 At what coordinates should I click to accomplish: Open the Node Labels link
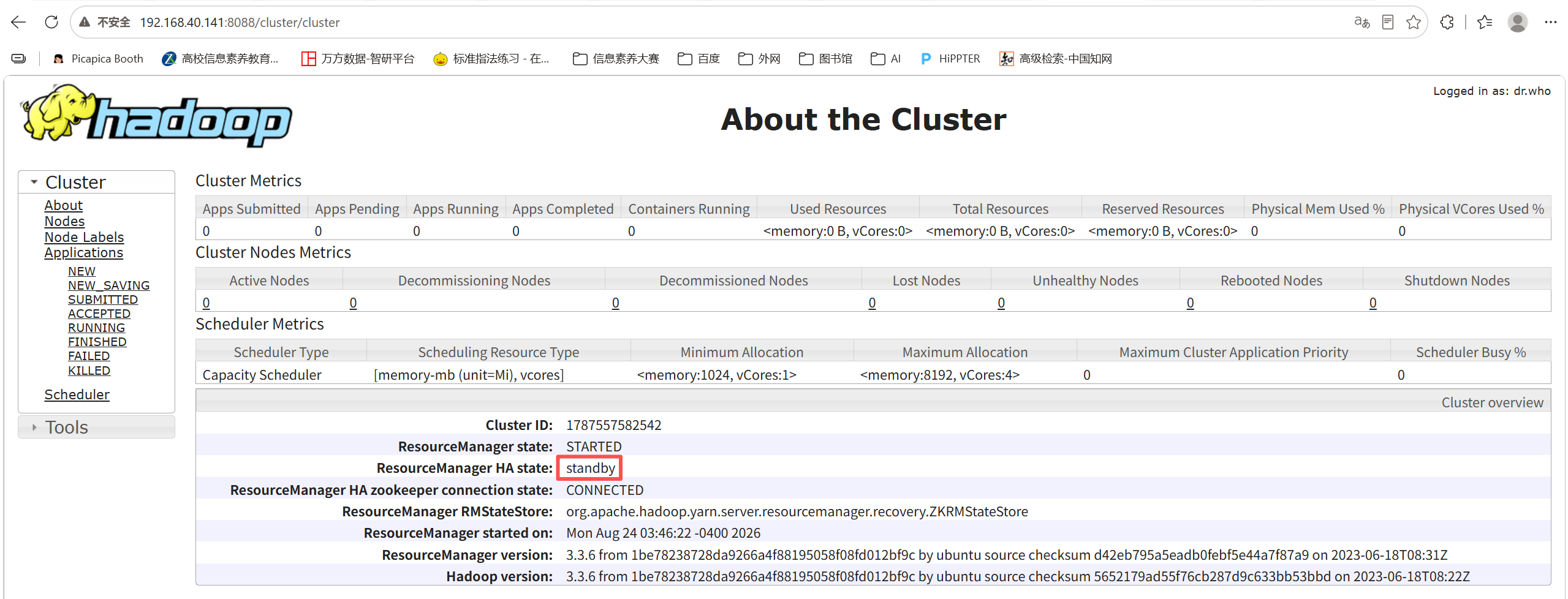[84, 237]
